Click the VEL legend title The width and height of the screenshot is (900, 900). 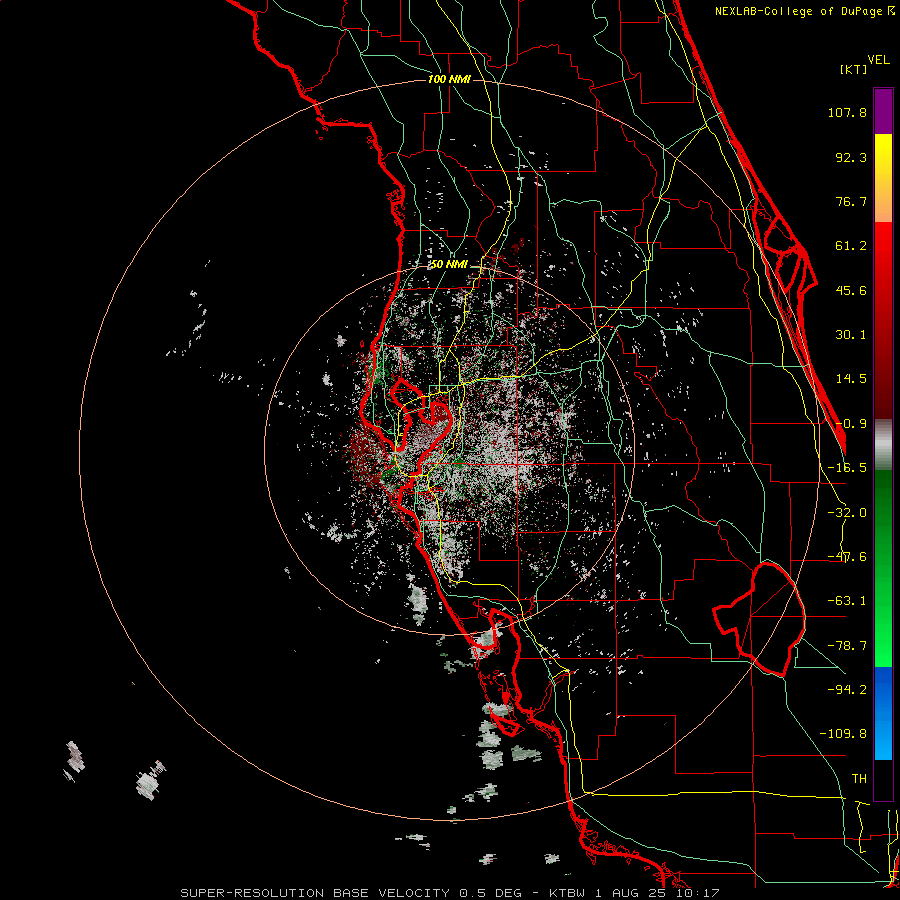pyautogui.click(x=878, y=60)
